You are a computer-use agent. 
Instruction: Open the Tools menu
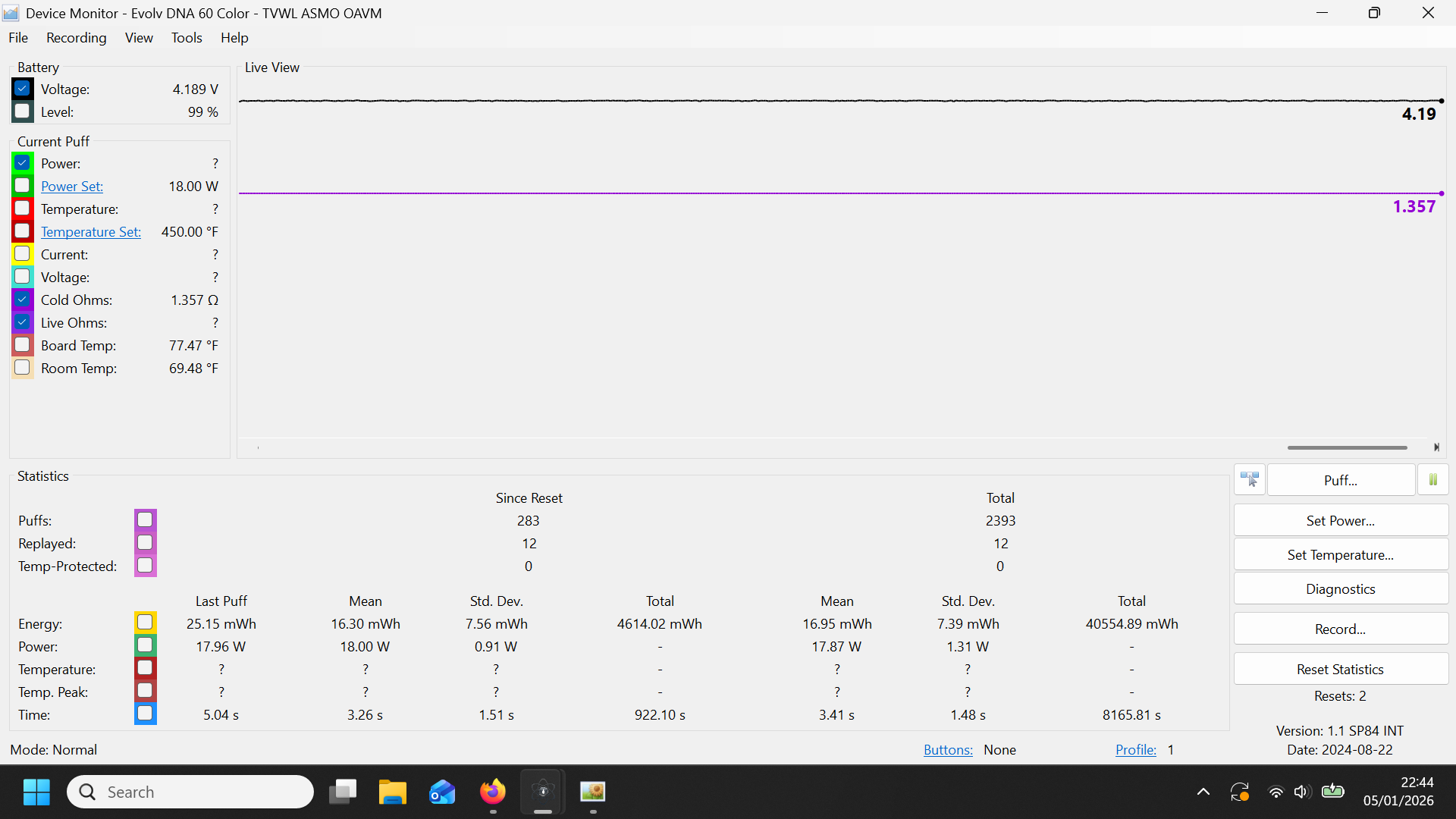(187, 38)
